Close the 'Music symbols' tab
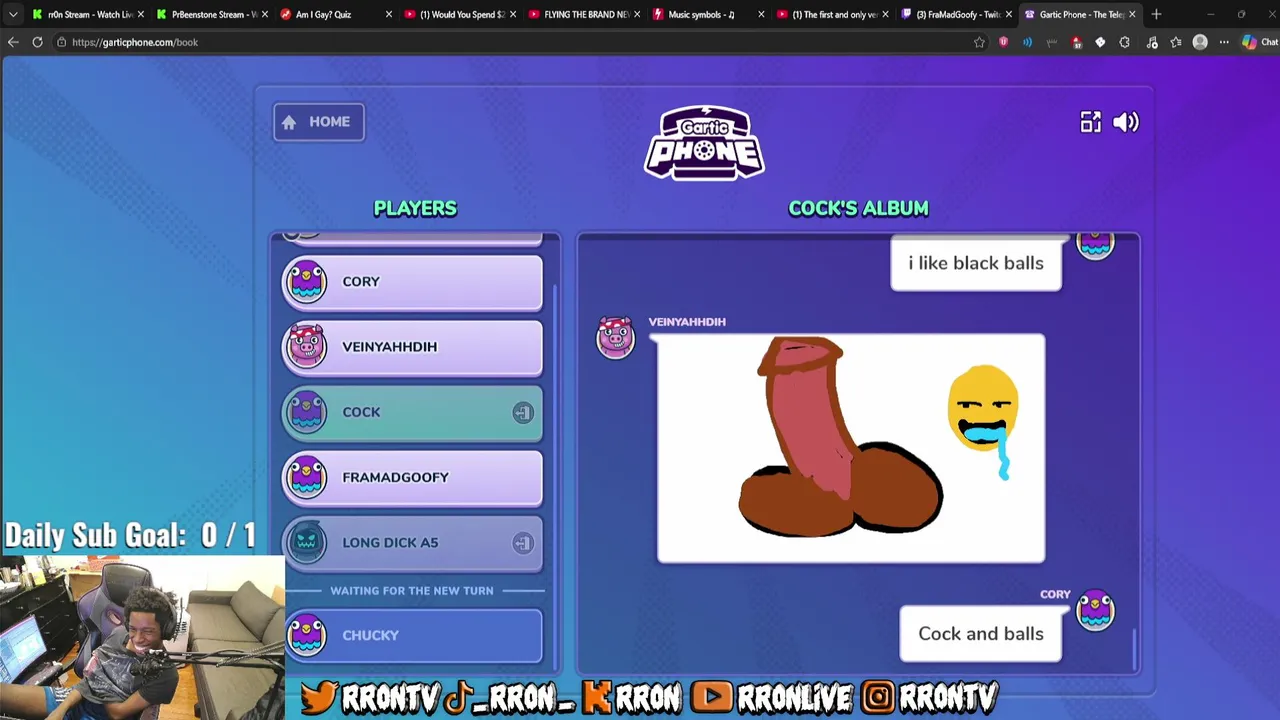1280x720 pixels. 761,14
